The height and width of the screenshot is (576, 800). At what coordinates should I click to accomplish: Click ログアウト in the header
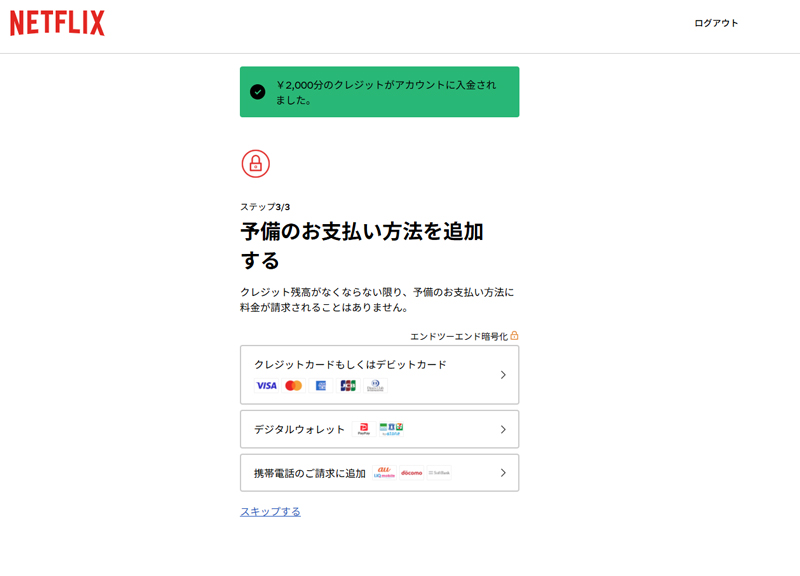click(x=716, y=23)
